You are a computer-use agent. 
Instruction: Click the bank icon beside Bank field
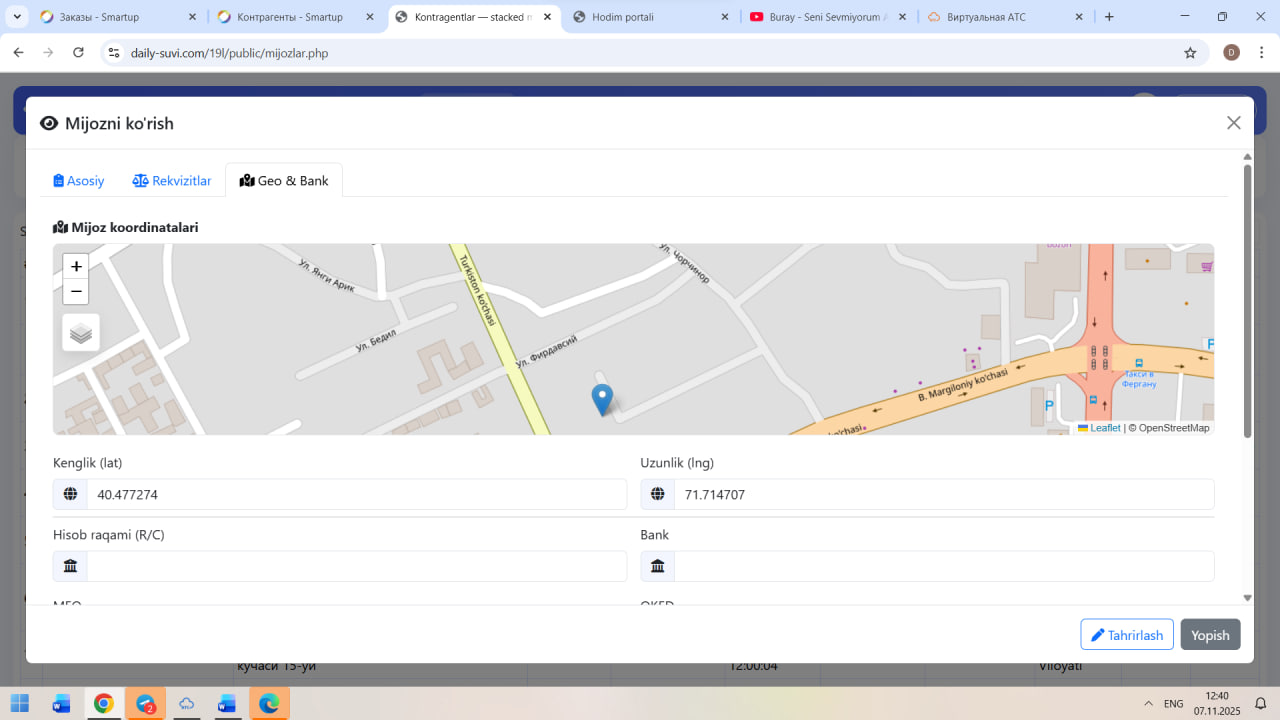click(x=658, y=566)
